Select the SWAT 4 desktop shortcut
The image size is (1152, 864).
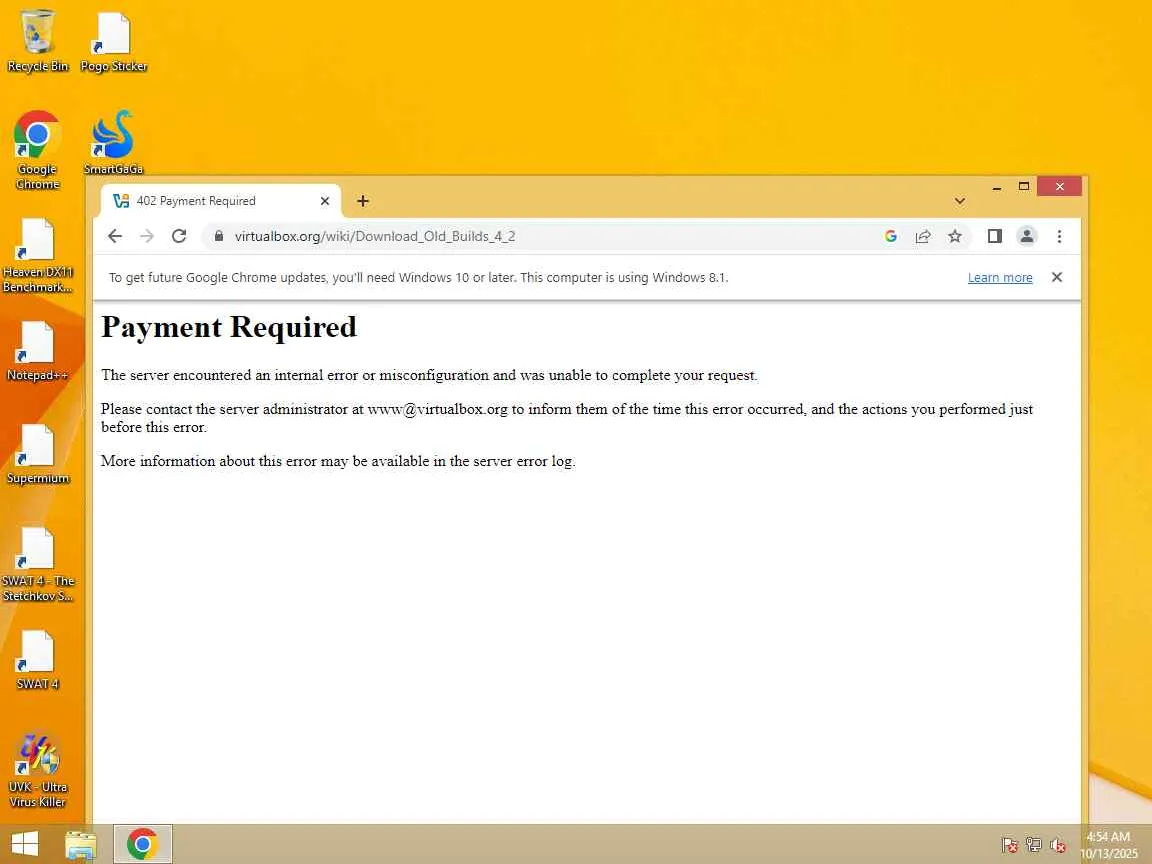click(37, 660)
